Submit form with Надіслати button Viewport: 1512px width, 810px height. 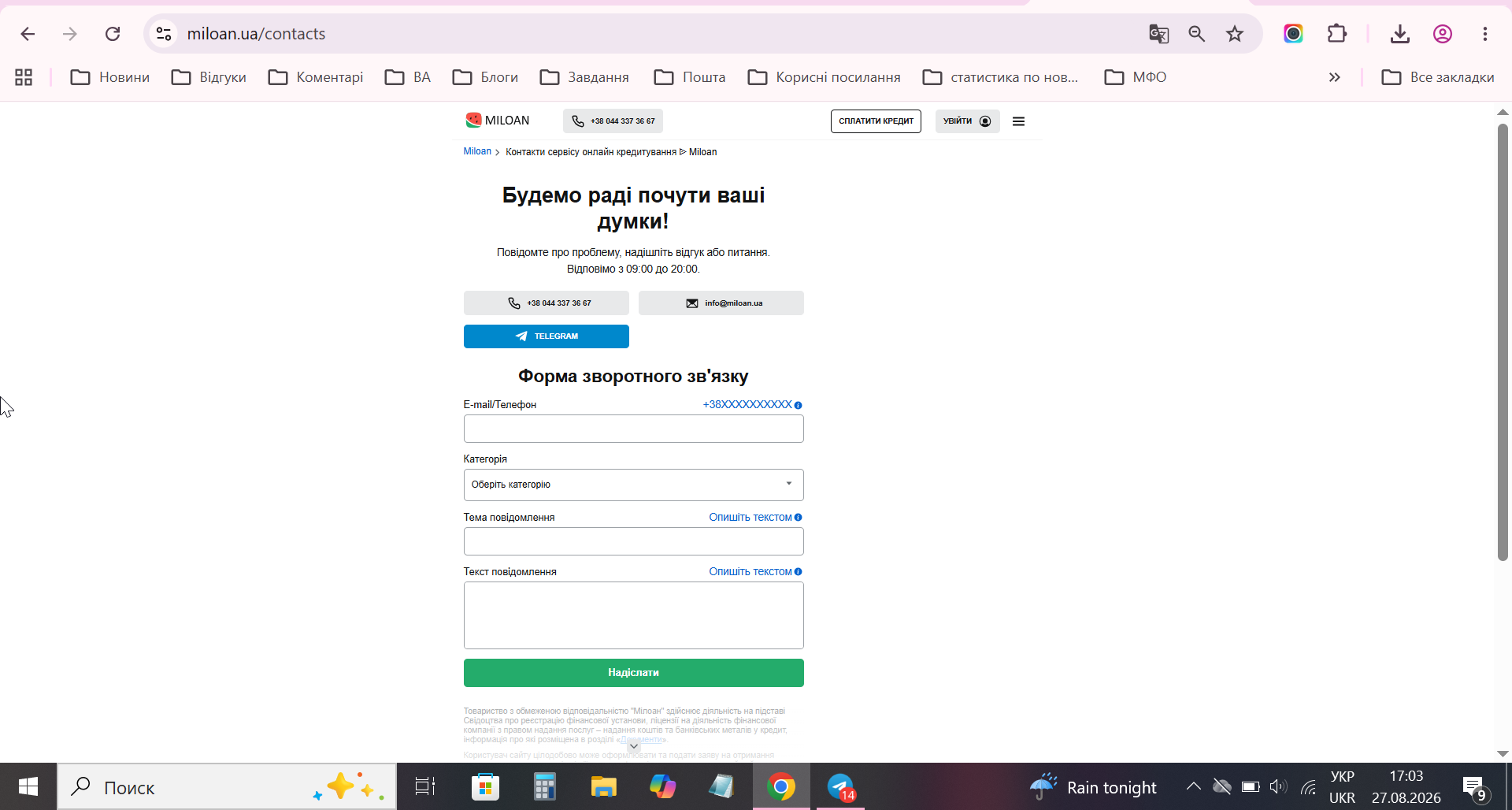(633, 673)
